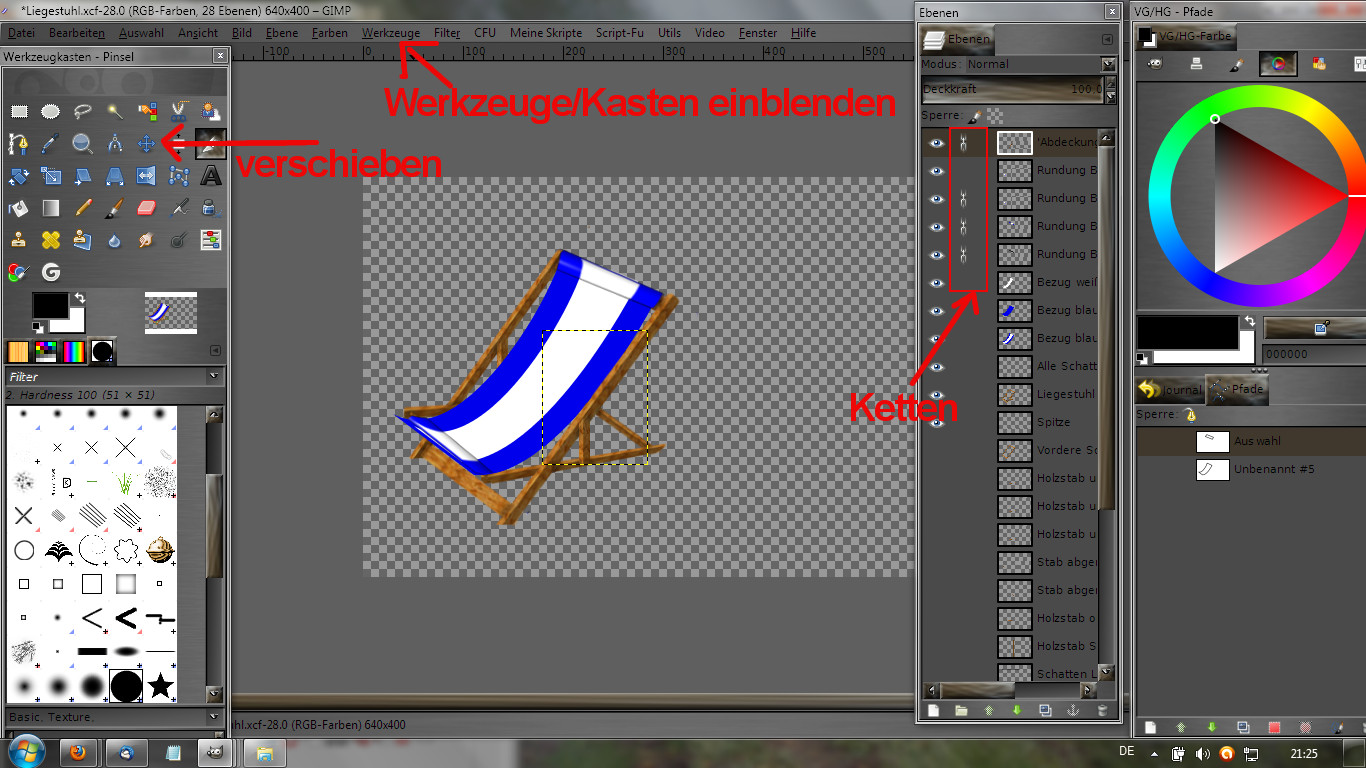
Task: Raise the layer with the up arrow
Action: point(989,711)
